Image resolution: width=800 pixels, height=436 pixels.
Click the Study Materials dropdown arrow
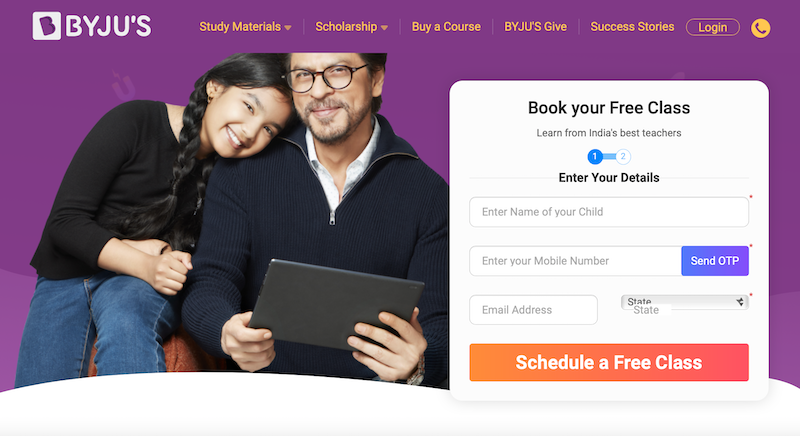tap(288, 28)
